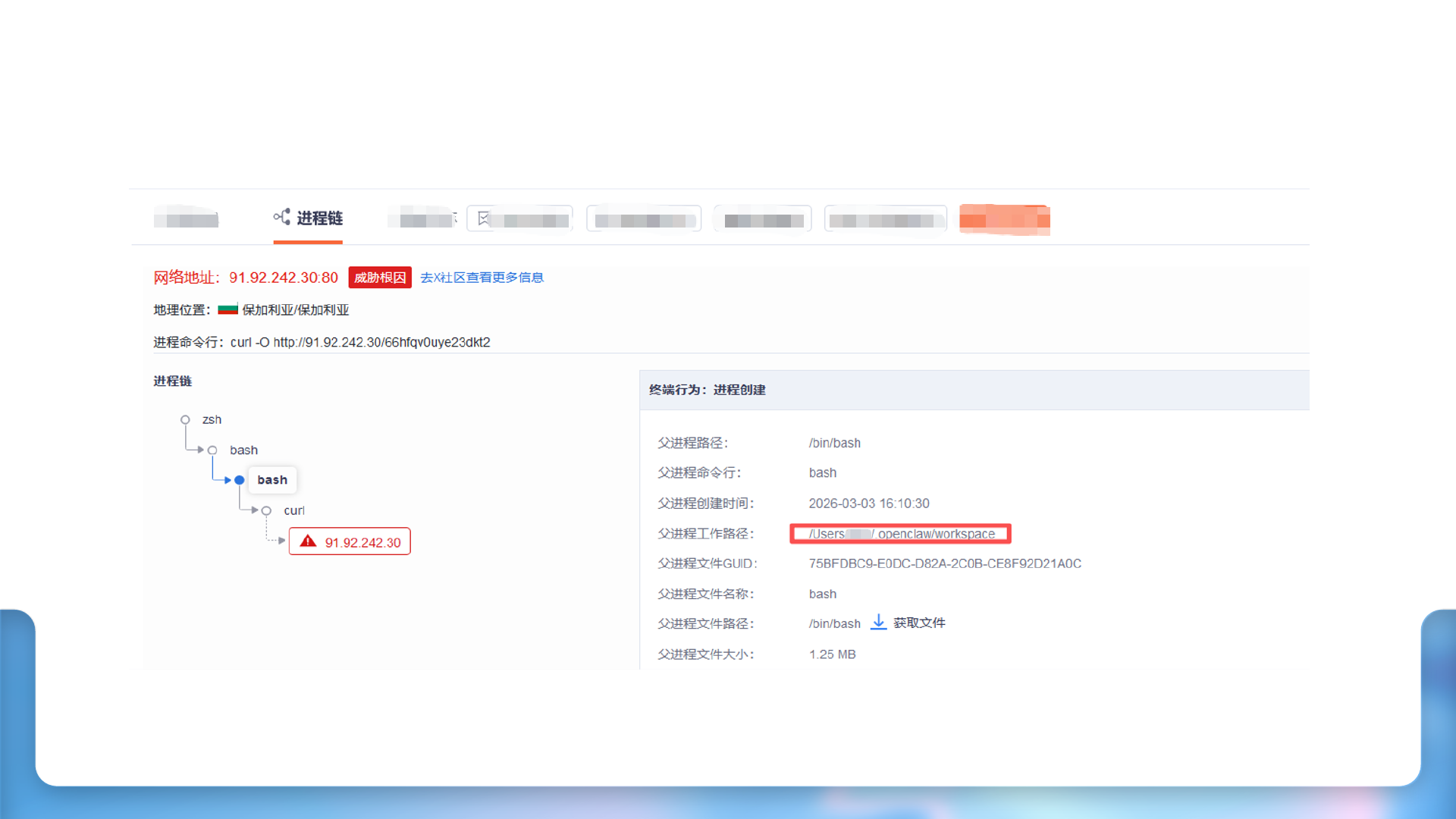Expand children of the curl node
This screenshot has height=819, width=1456.
(267, 510)
